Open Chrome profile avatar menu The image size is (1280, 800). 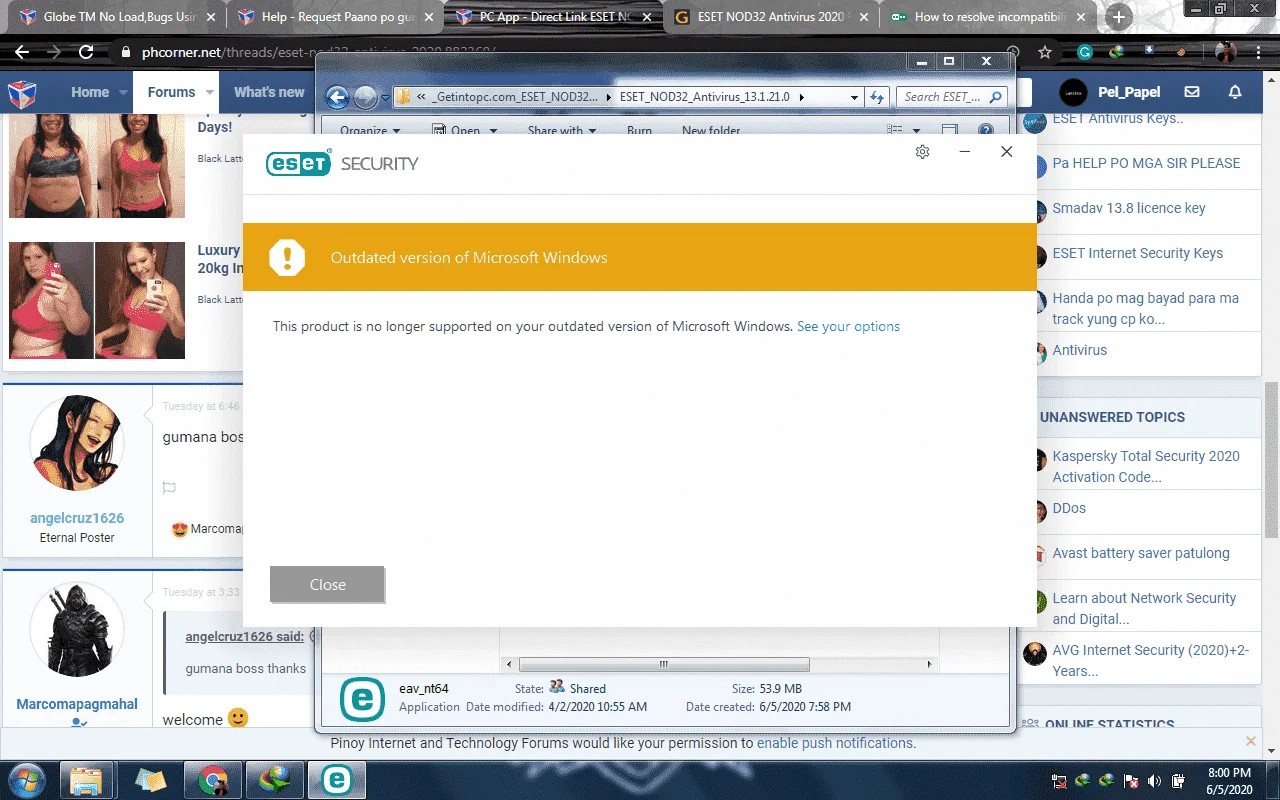point(1225,52)
